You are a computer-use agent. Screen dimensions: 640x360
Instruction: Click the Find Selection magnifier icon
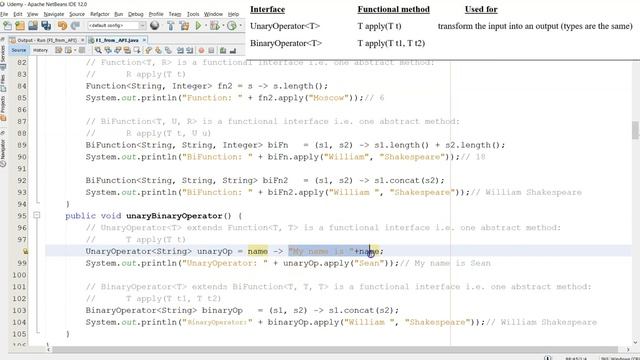pos(98,50)
